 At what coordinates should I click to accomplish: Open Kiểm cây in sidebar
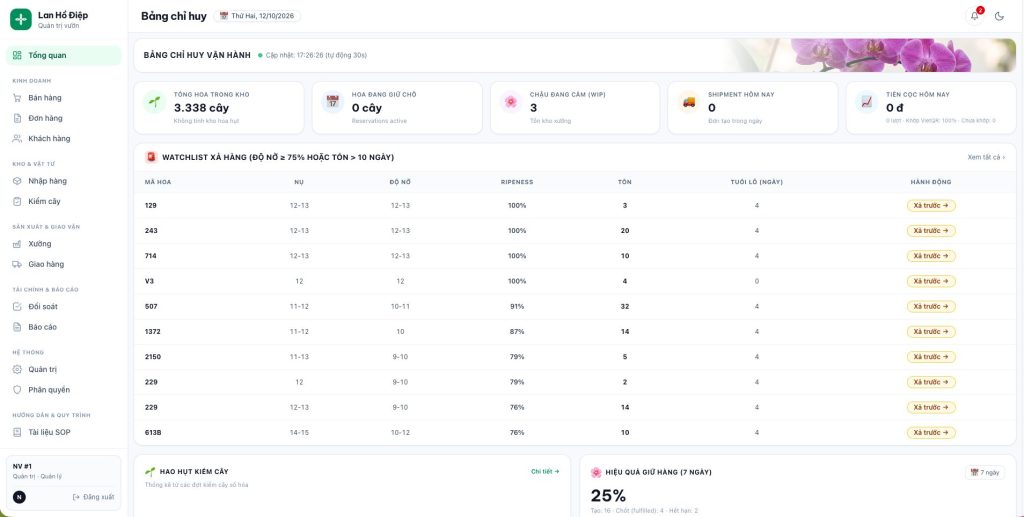click(63, 201)
